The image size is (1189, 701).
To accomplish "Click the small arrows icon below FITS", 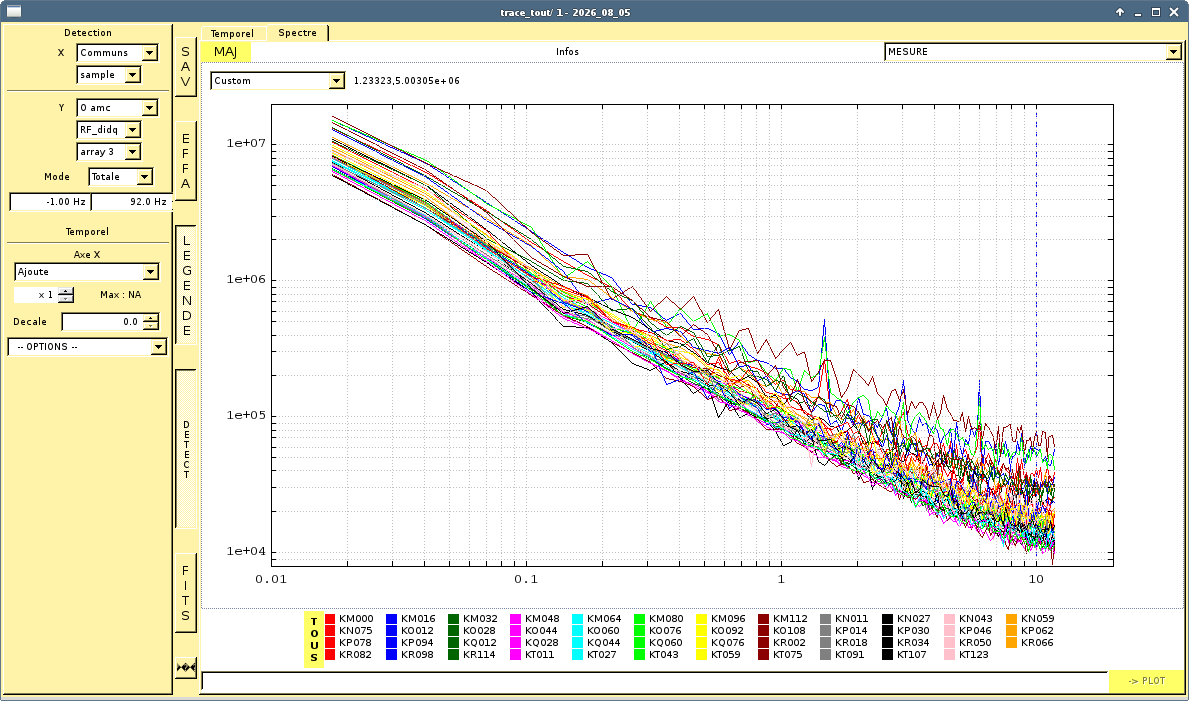I will point(186,668).
